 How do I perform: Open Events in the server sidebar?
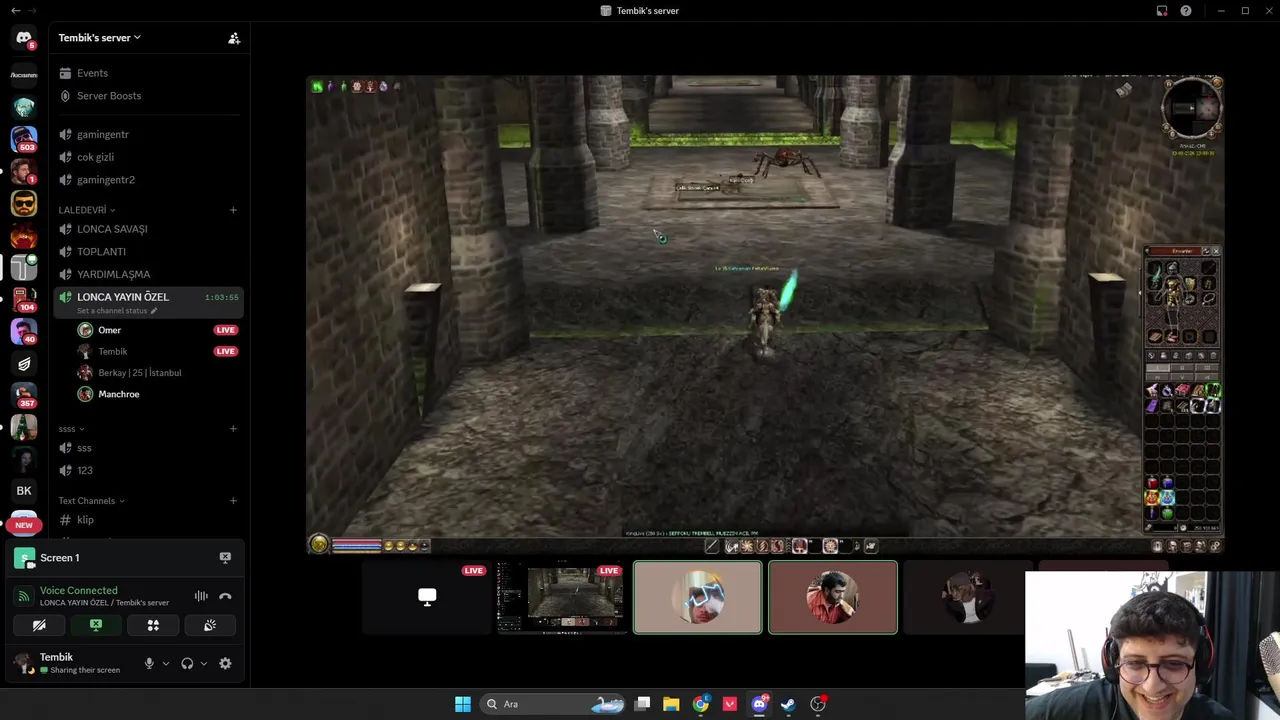(149, 73)
